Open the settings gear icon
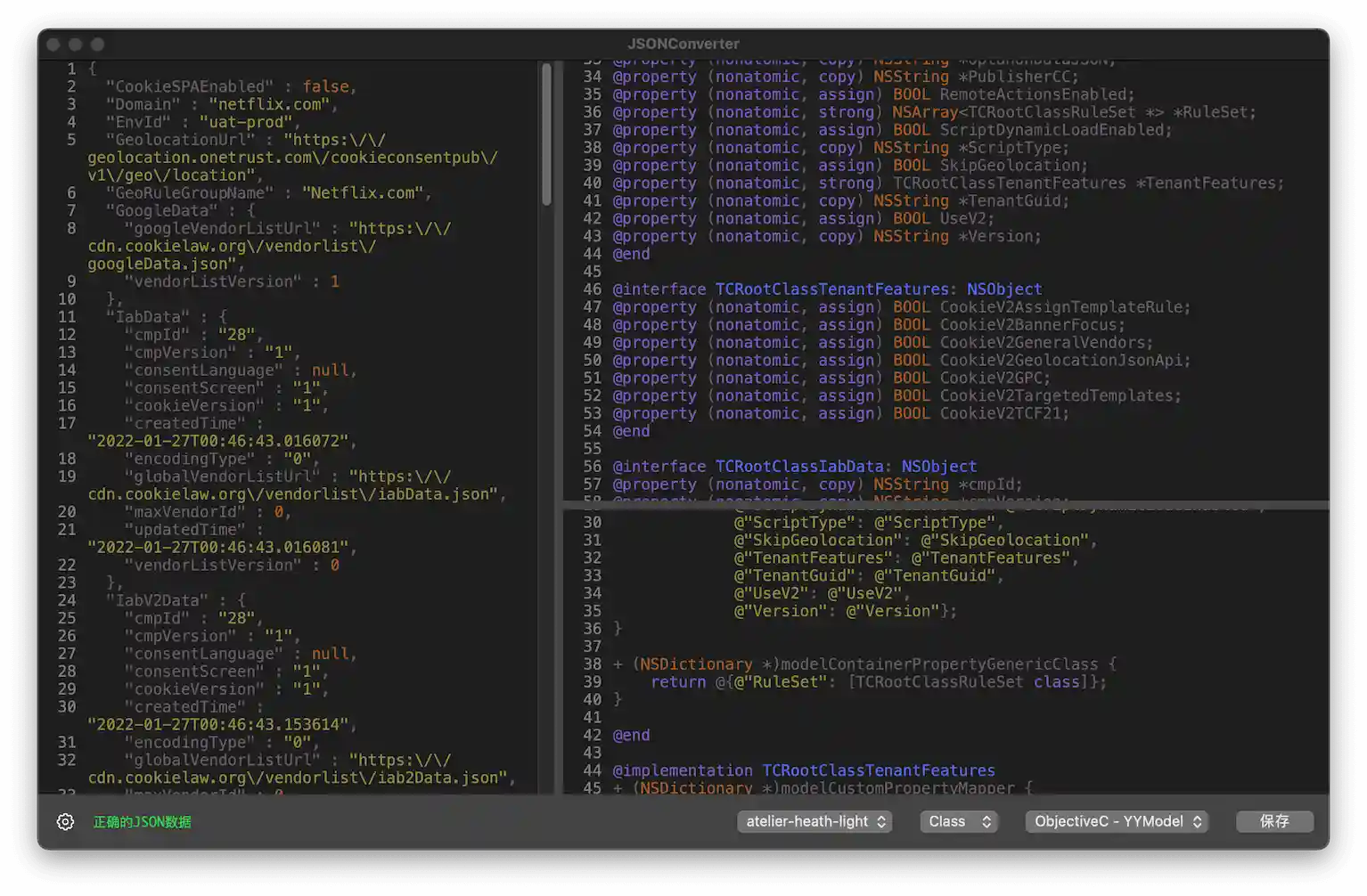The width and height of the screenshot is (1367, 896). pos(65,821)
